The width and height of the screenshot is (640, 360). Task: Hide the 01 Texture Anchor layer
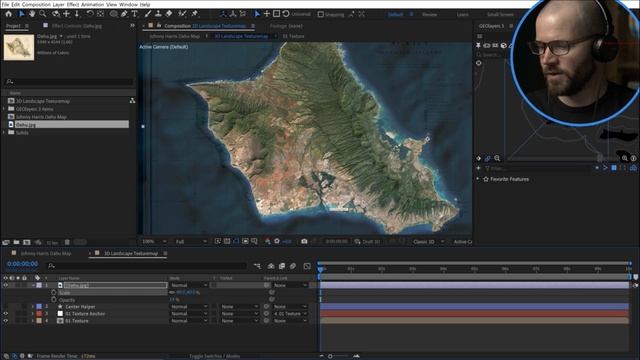click(6, 313)
